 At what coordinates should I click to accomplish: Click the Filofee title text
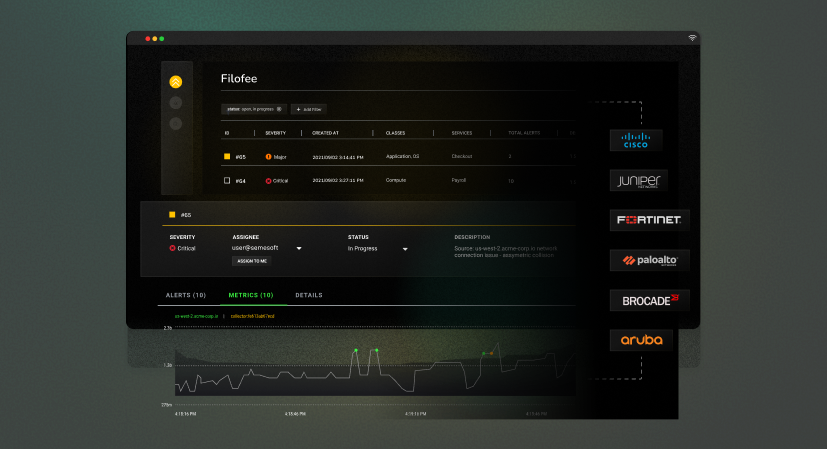pos(239,79)
